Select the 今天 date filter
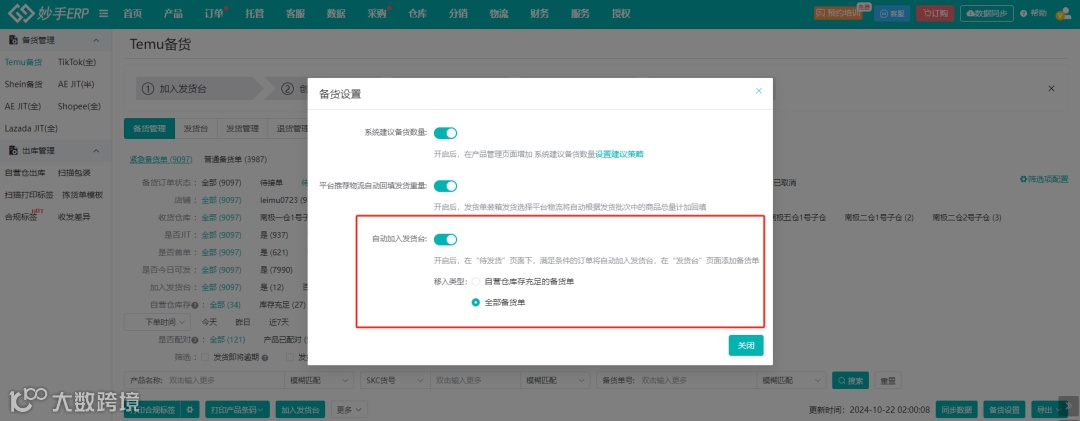The width and height of the screenshot is (1080, 421). click(x=209, y=322)
